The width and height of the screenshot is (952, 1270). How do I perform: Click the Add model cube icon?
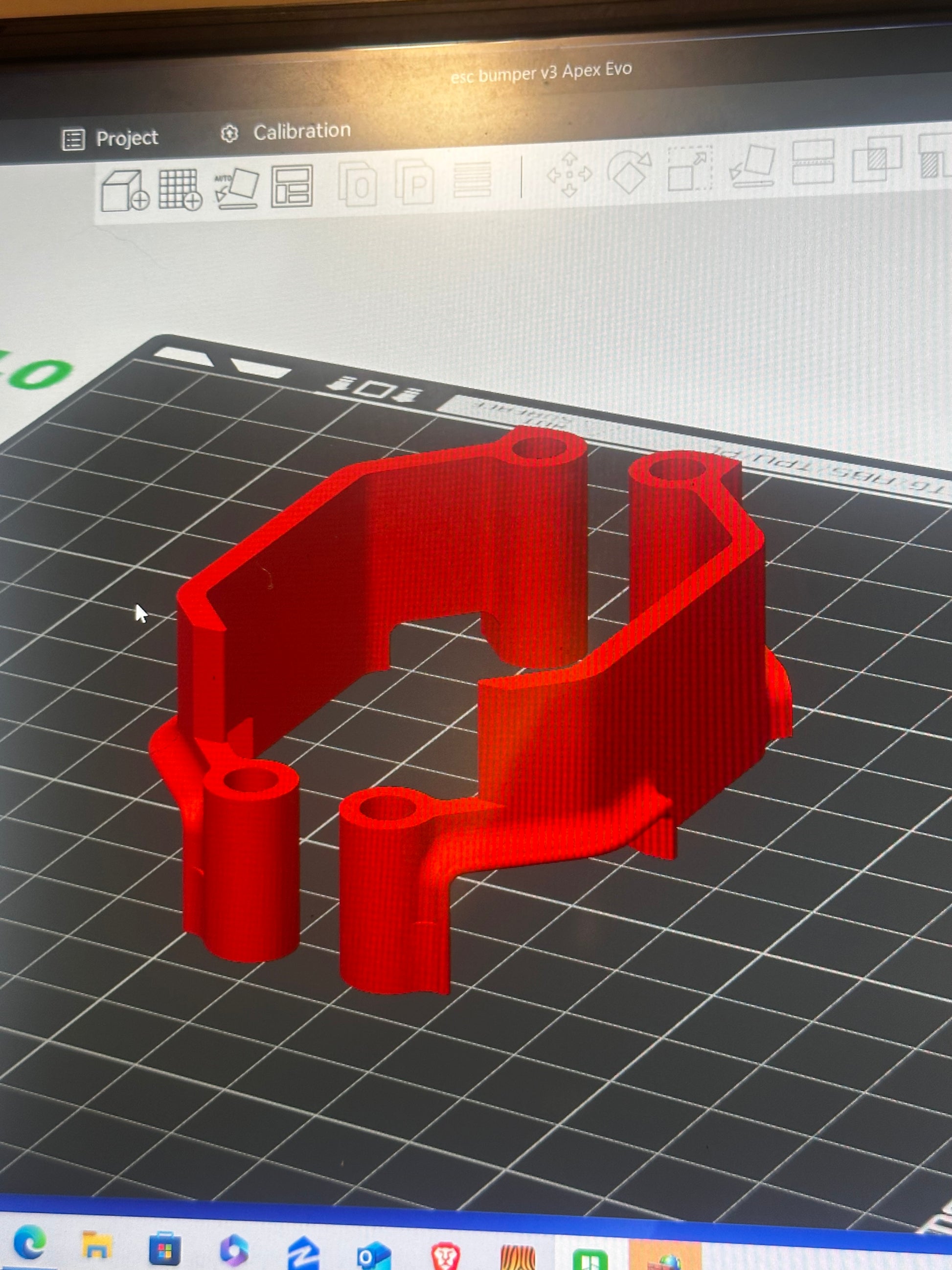click(x=124, y=191)
